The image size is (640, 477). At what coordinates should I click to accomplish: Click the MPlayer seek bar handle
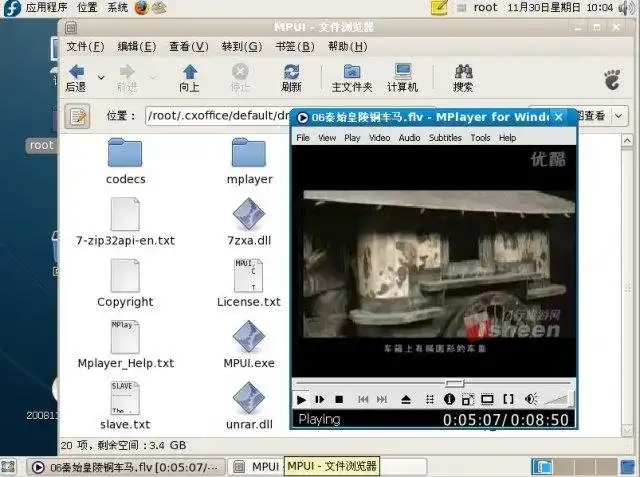pos(454,383)
